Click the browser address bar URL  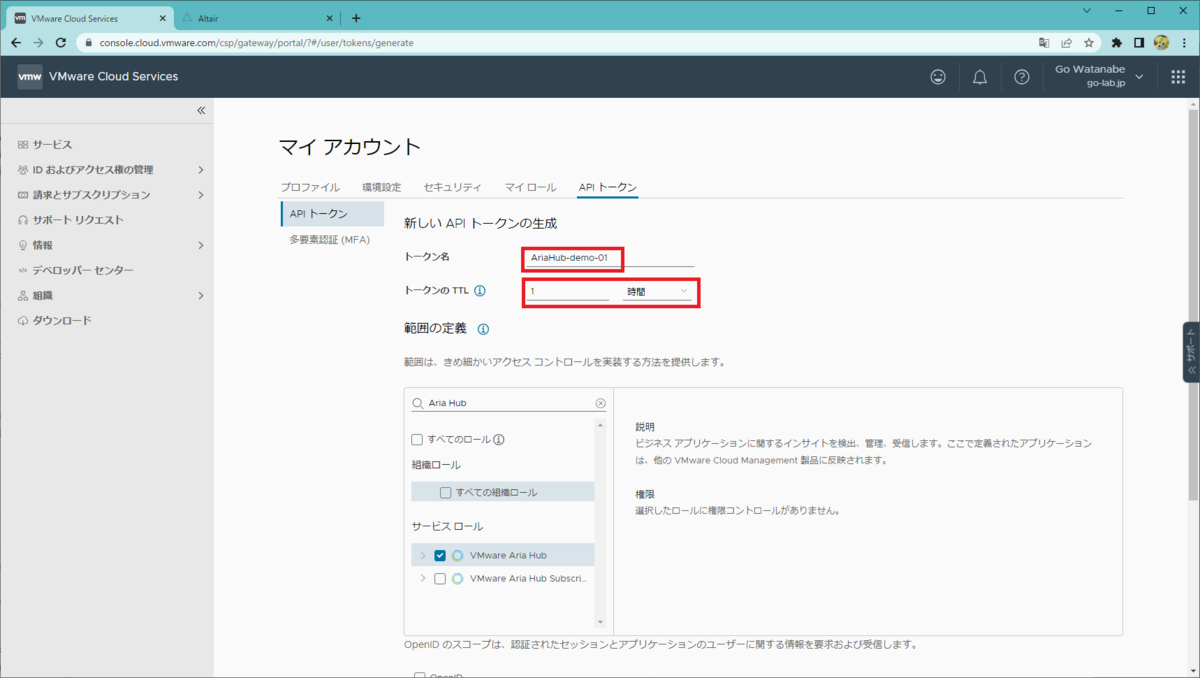[x=256, y=43]
